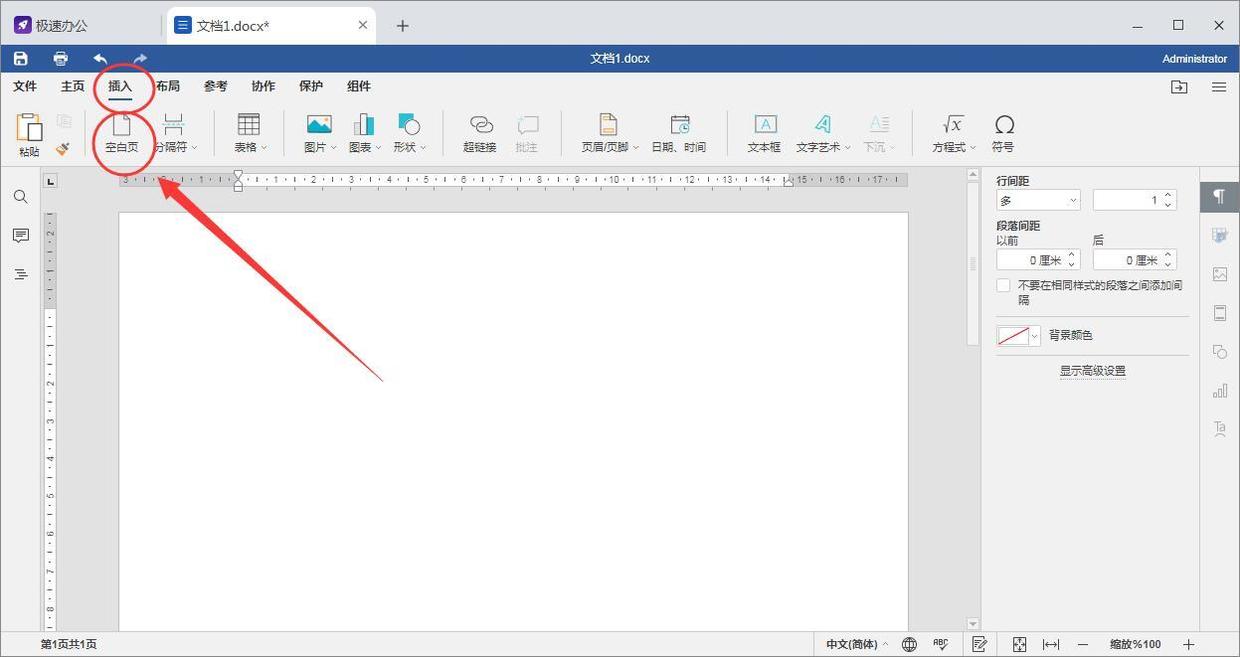Open the navigation headings icon in left sidebar

(20, 274)
